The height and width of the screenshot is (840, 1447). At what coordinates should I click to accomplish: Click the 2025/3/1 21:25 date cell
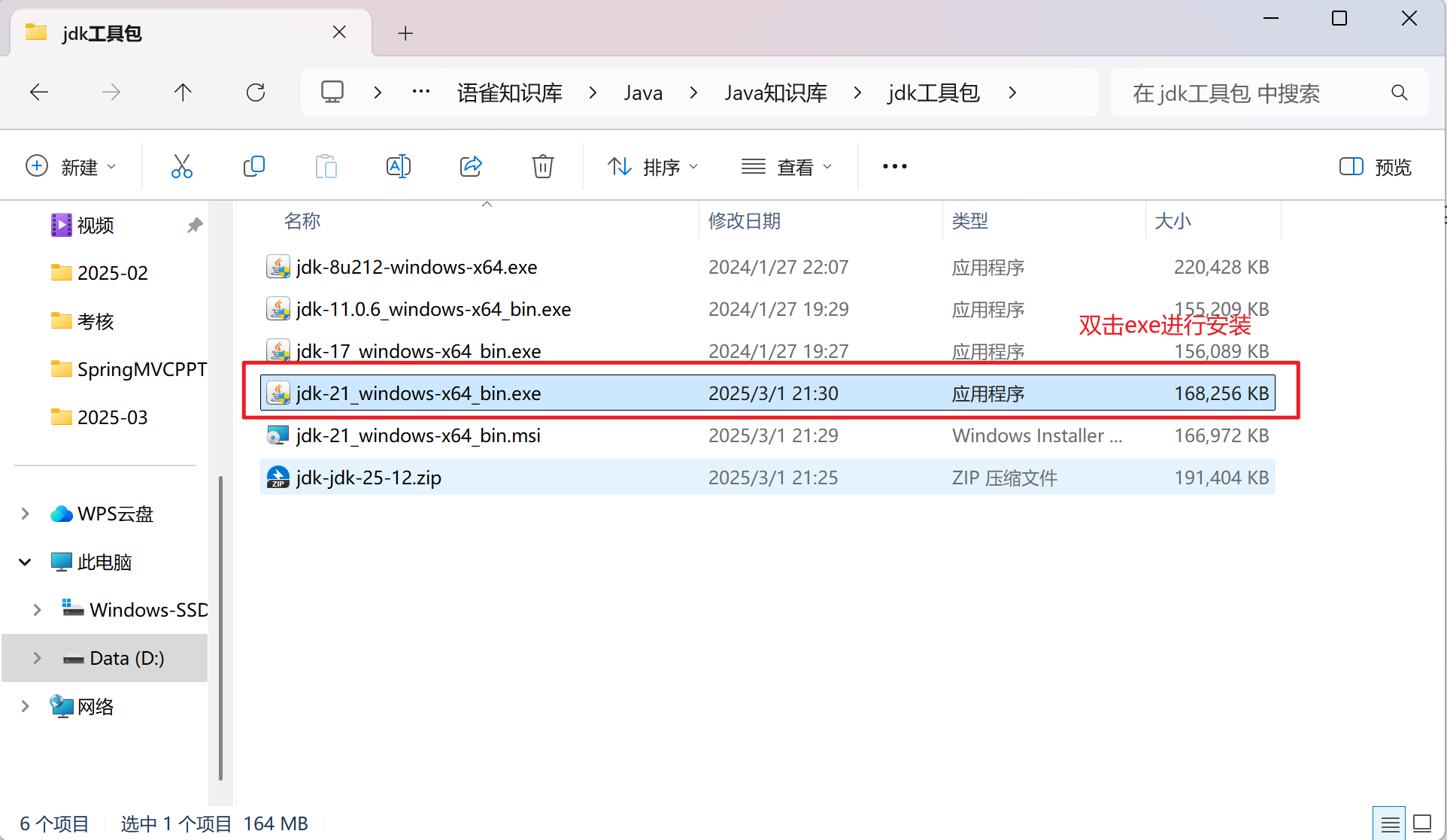pos(773,478)
